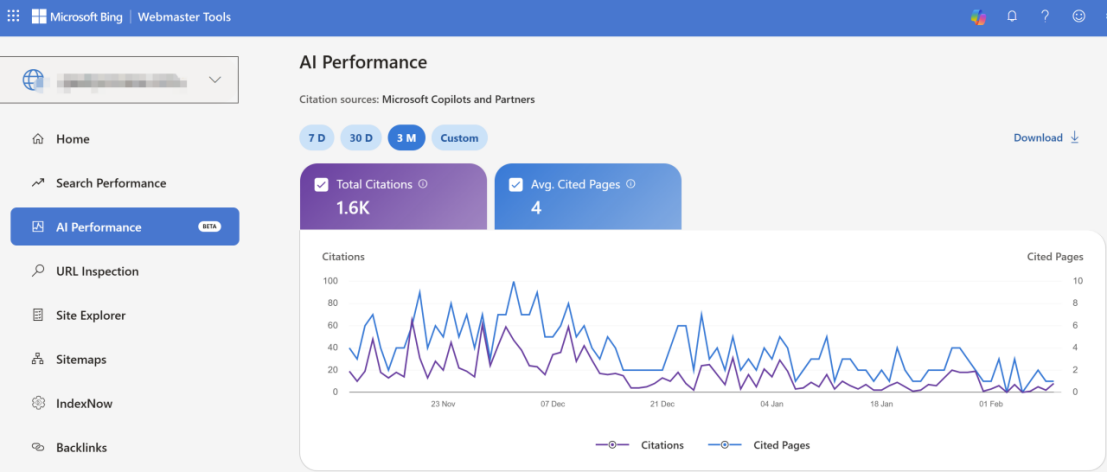The image size is (1108, 472).
Task: Open the blurred site name selector
Action: (120, 80)
